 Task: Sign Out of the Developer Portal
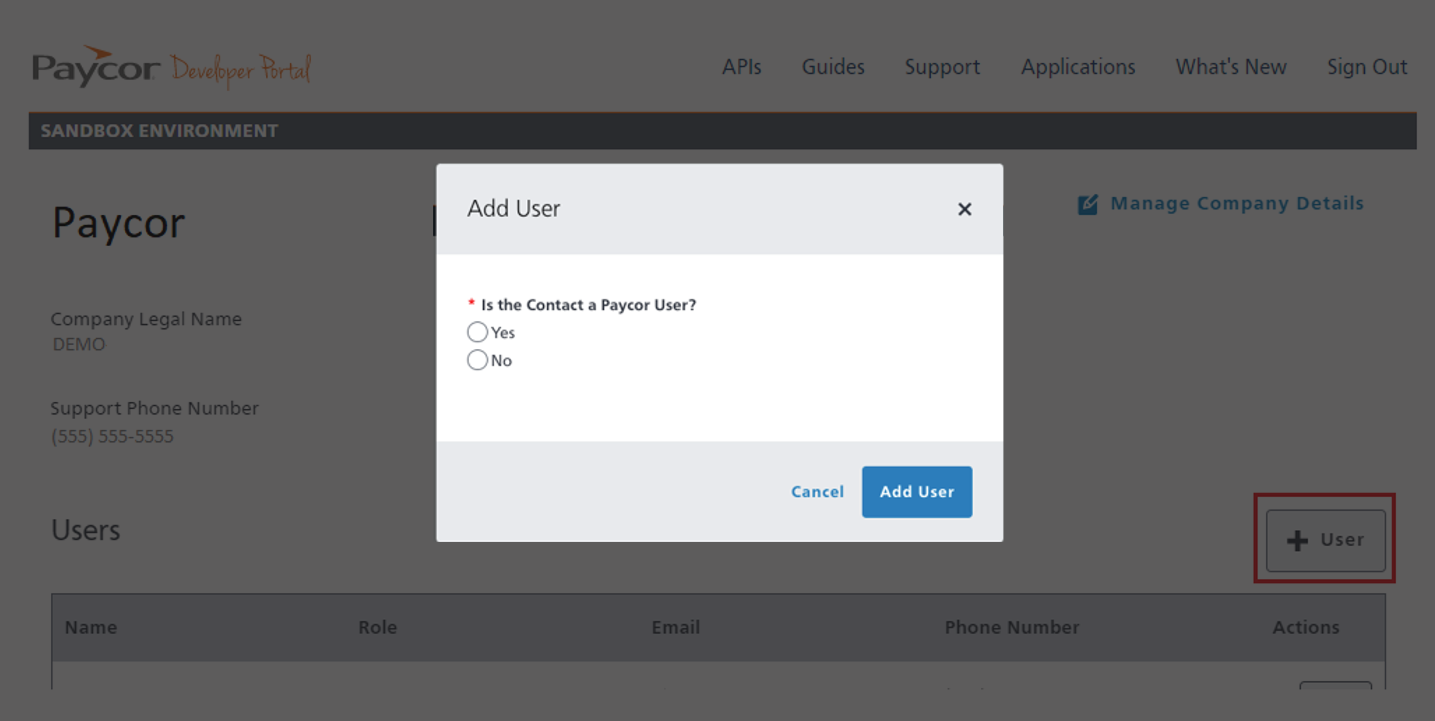(1366, 67)
